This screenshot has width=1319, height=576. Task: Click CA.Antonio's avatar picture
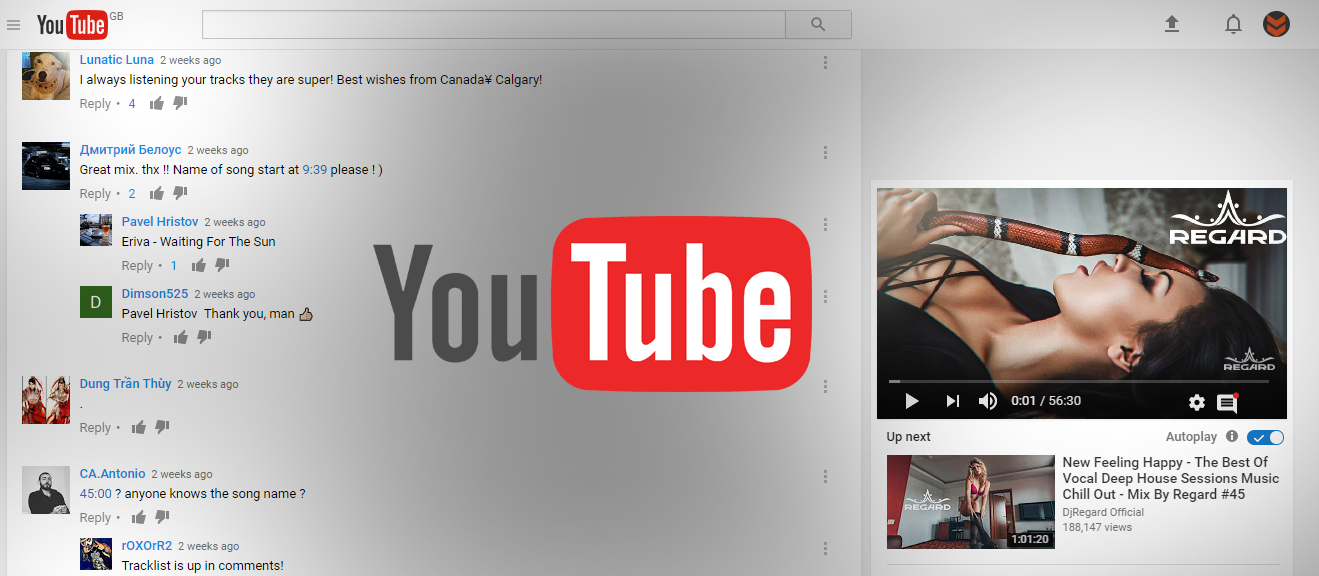46,490
